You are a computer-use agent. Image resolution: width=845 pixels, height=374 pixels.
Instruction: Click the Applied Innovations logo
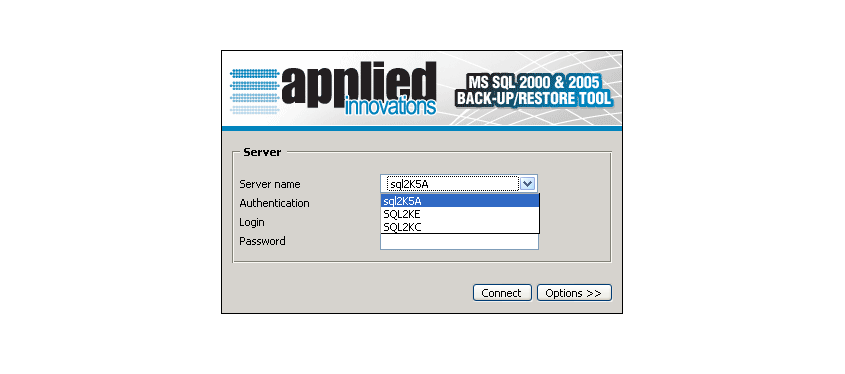[333, 88]
